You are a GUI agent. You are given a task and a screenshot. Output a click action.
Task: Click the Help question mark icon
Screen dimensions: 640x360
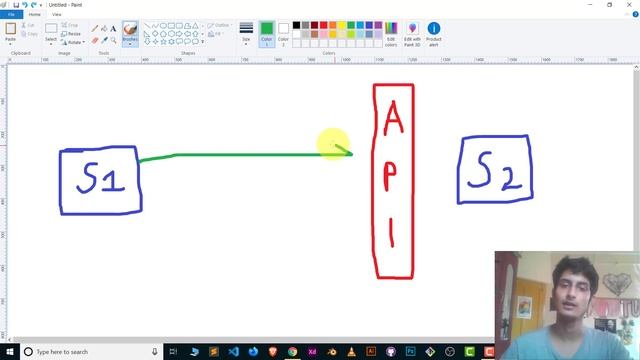click(636, 14)
